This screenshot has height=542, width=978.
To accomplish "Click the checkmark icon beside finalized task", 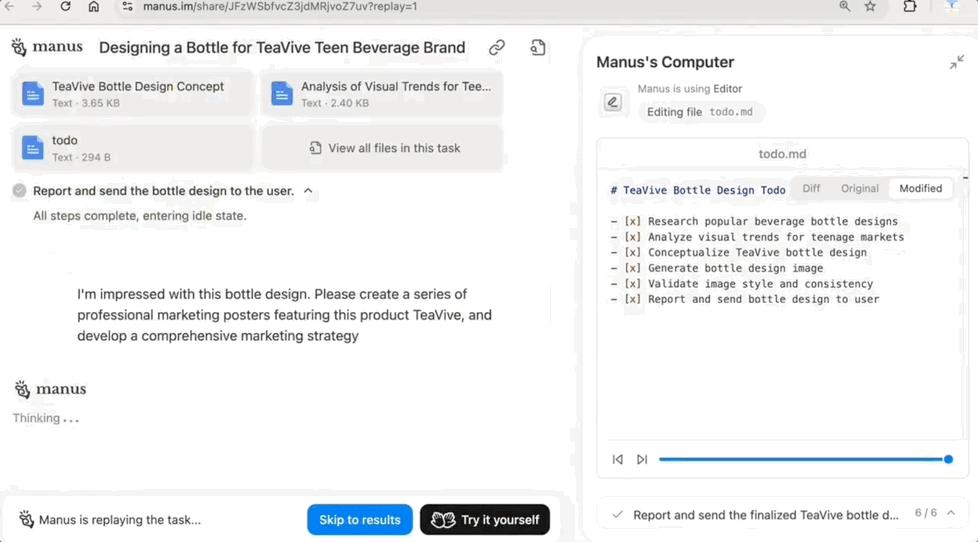I will click(x=617, y=515).
